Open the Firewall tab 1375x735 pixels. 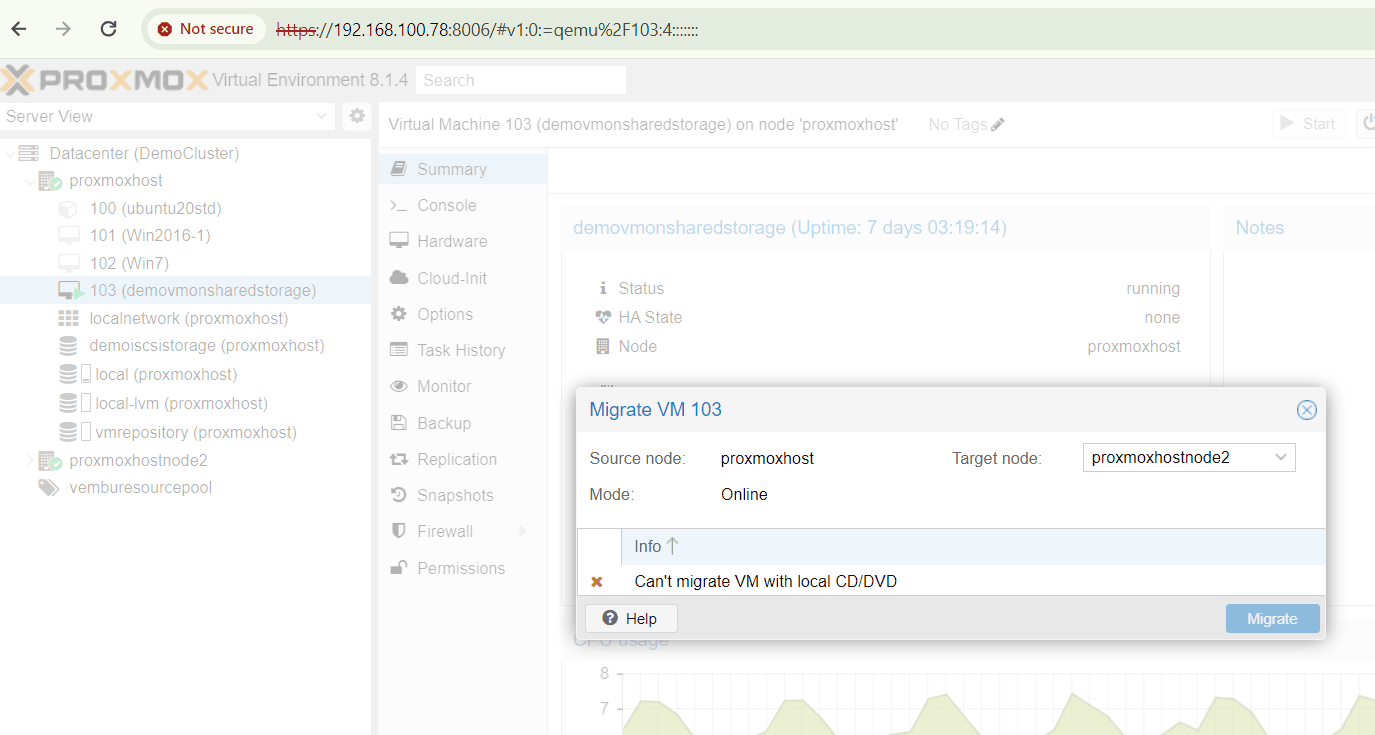[463, 531]
